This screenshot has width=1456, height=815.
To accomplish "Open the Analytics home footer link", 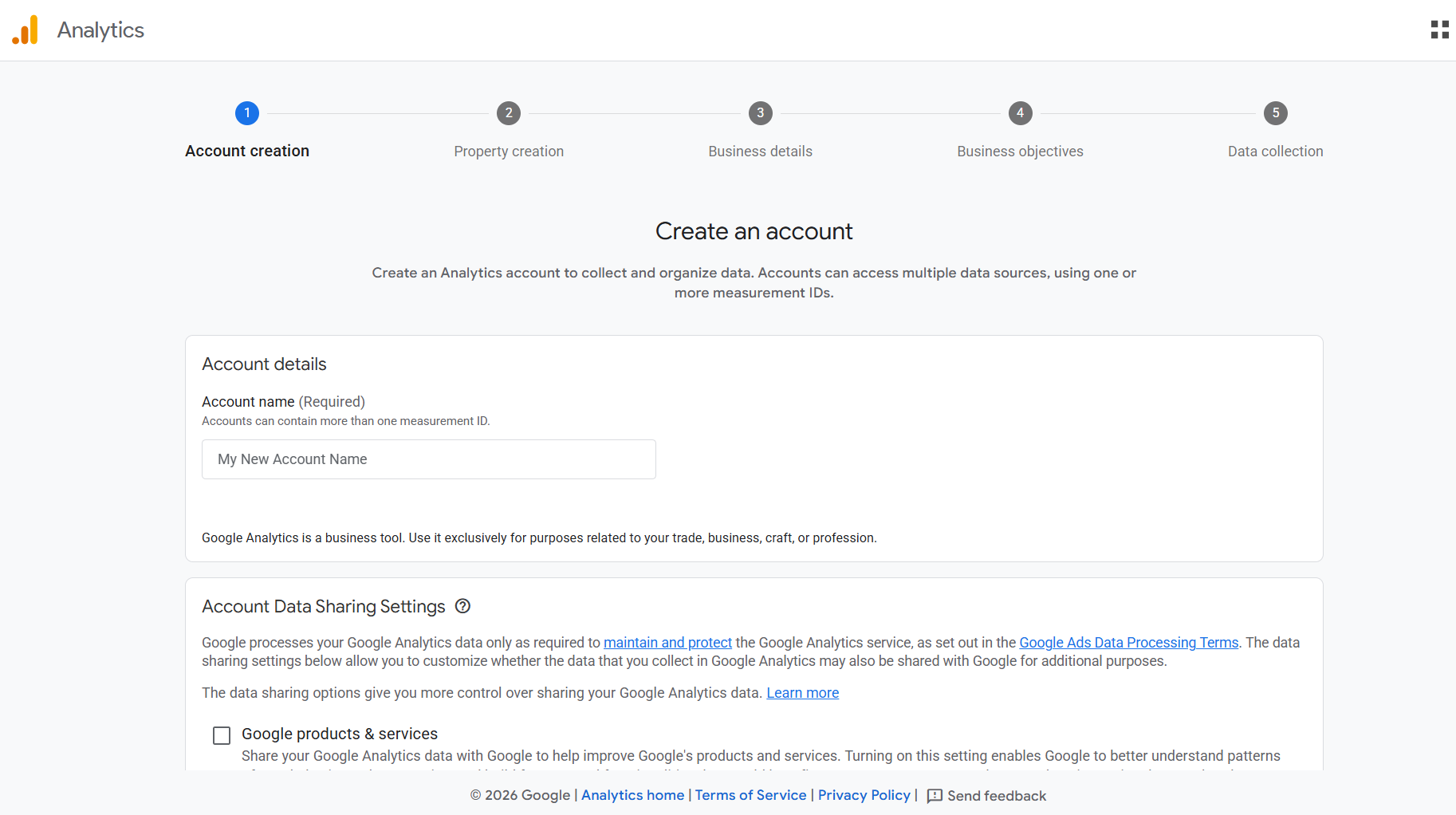I will pyautogui.click(x=633, y=795).
